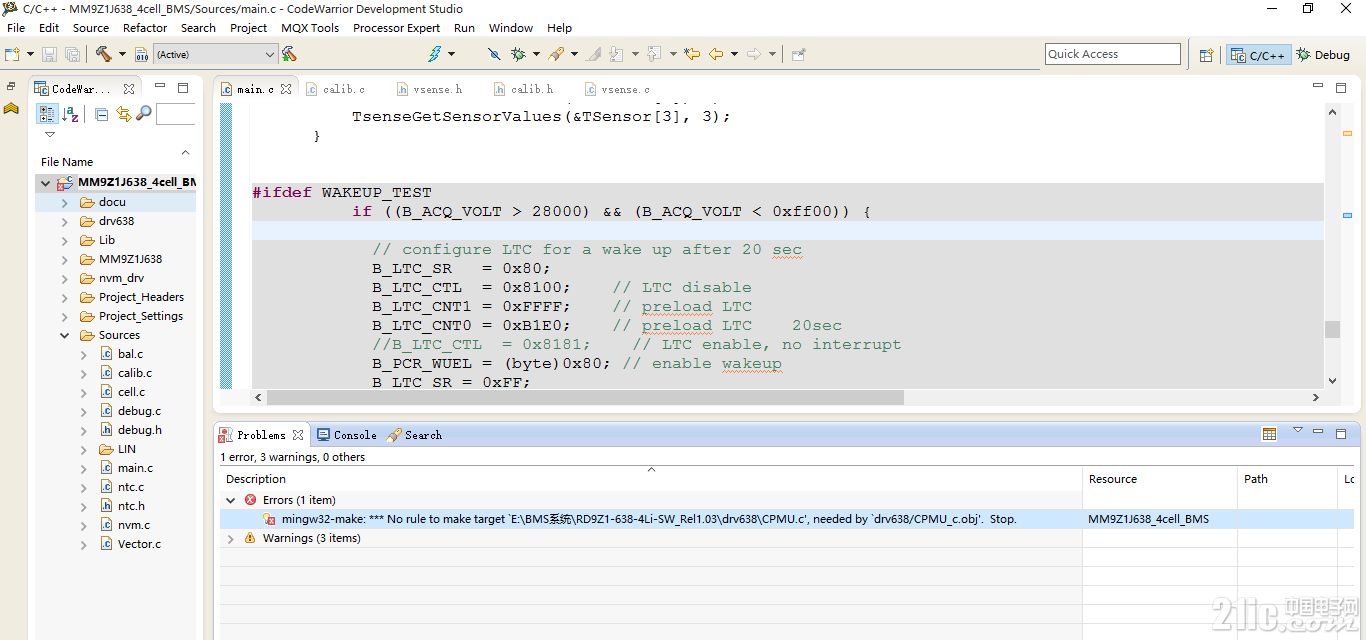Expand the Warnings (3 items) group

click(x=230, y=538)
